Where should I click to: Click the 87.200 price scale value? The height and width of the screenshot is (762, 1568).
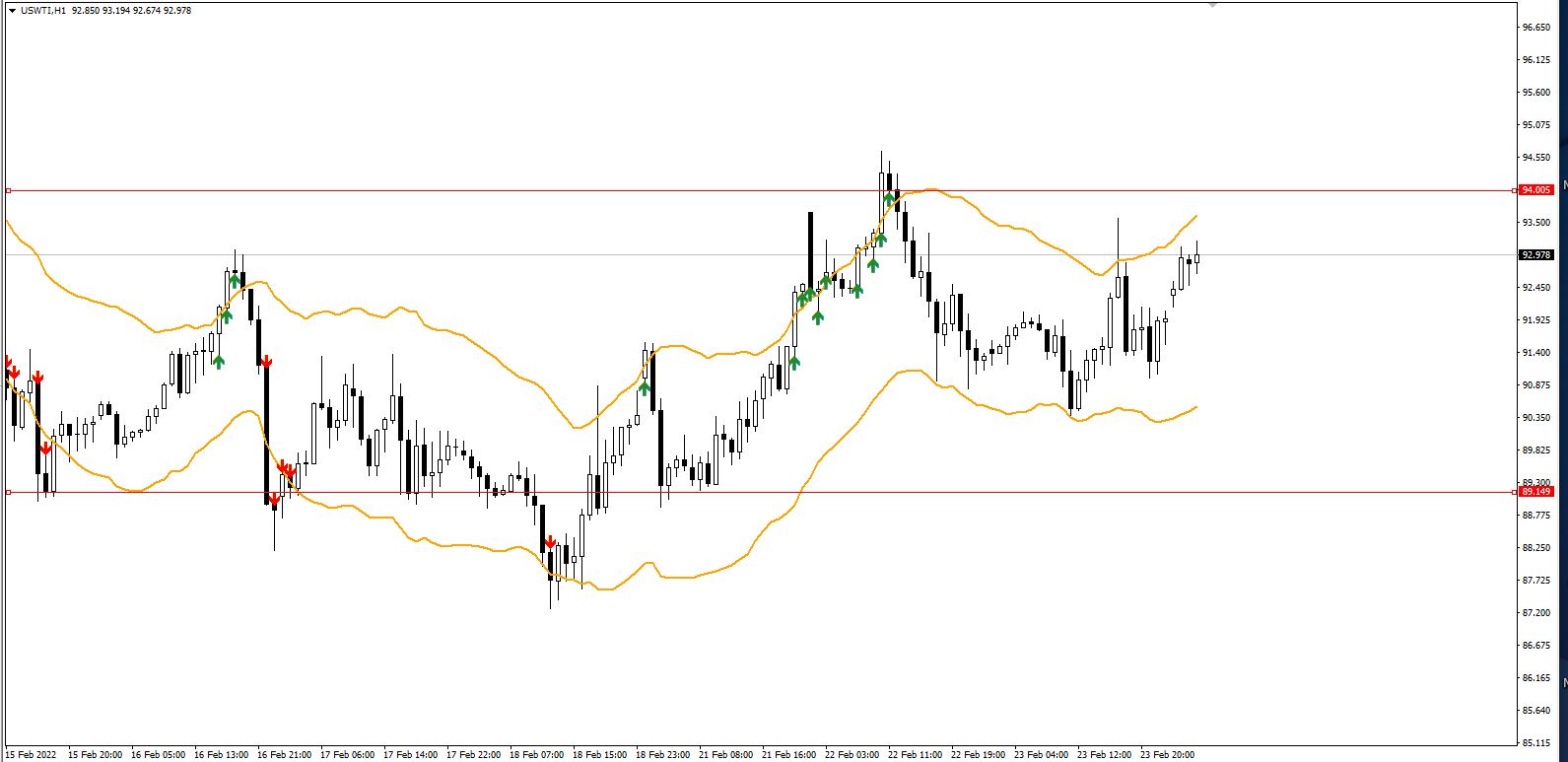pos(1535,613)
